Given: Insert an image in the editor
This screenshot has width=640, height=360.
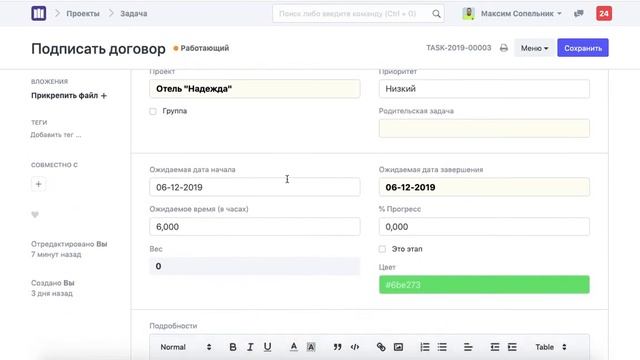Looking at the screenshot, I should click(x=398, y=347).
